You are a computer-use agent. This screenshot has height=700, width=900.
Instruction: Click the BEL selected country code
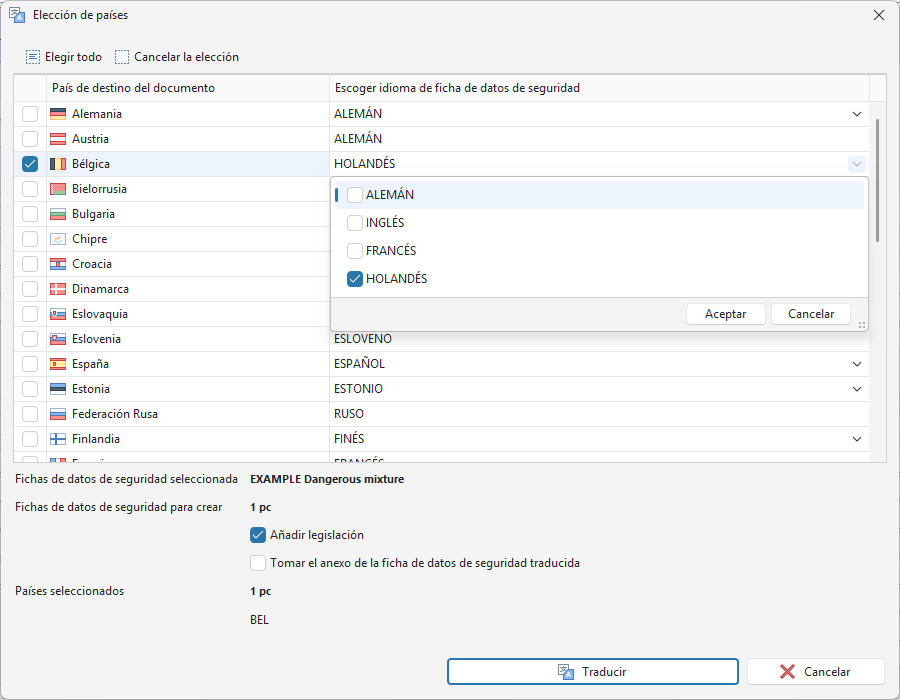point(259,620)
